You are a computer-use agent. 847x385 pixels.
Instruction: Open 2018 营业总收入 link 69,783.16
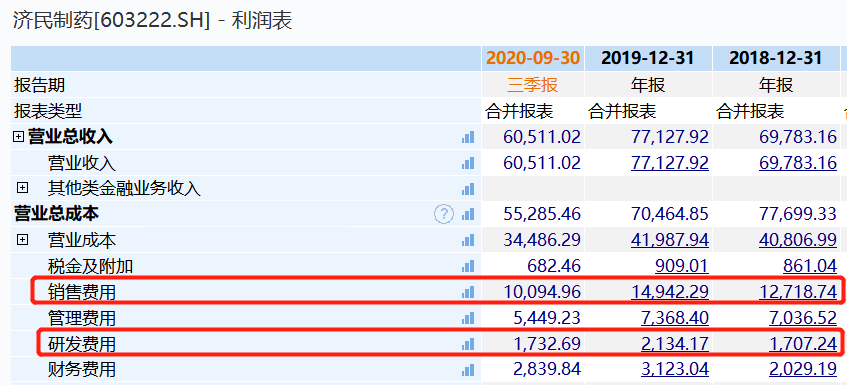[798, 137]
